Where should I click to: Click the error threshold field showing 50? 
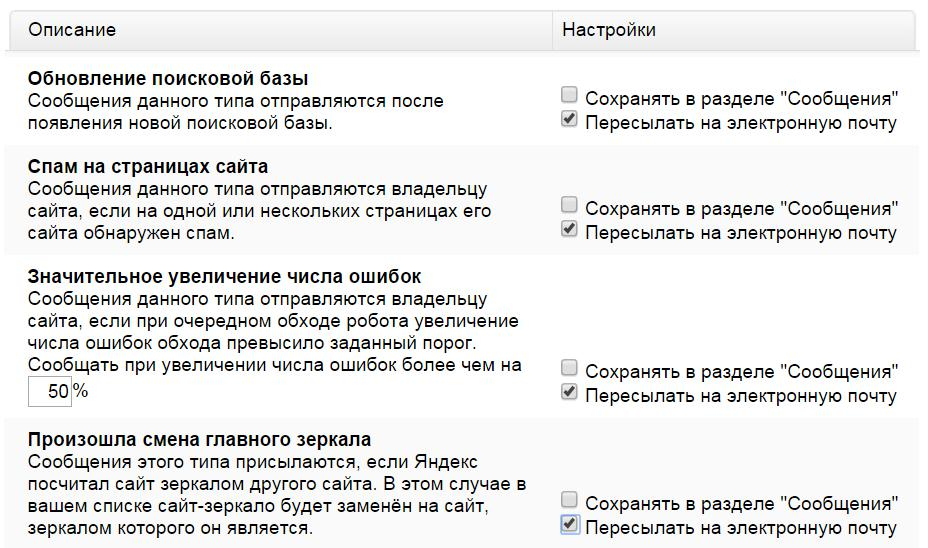50,391
